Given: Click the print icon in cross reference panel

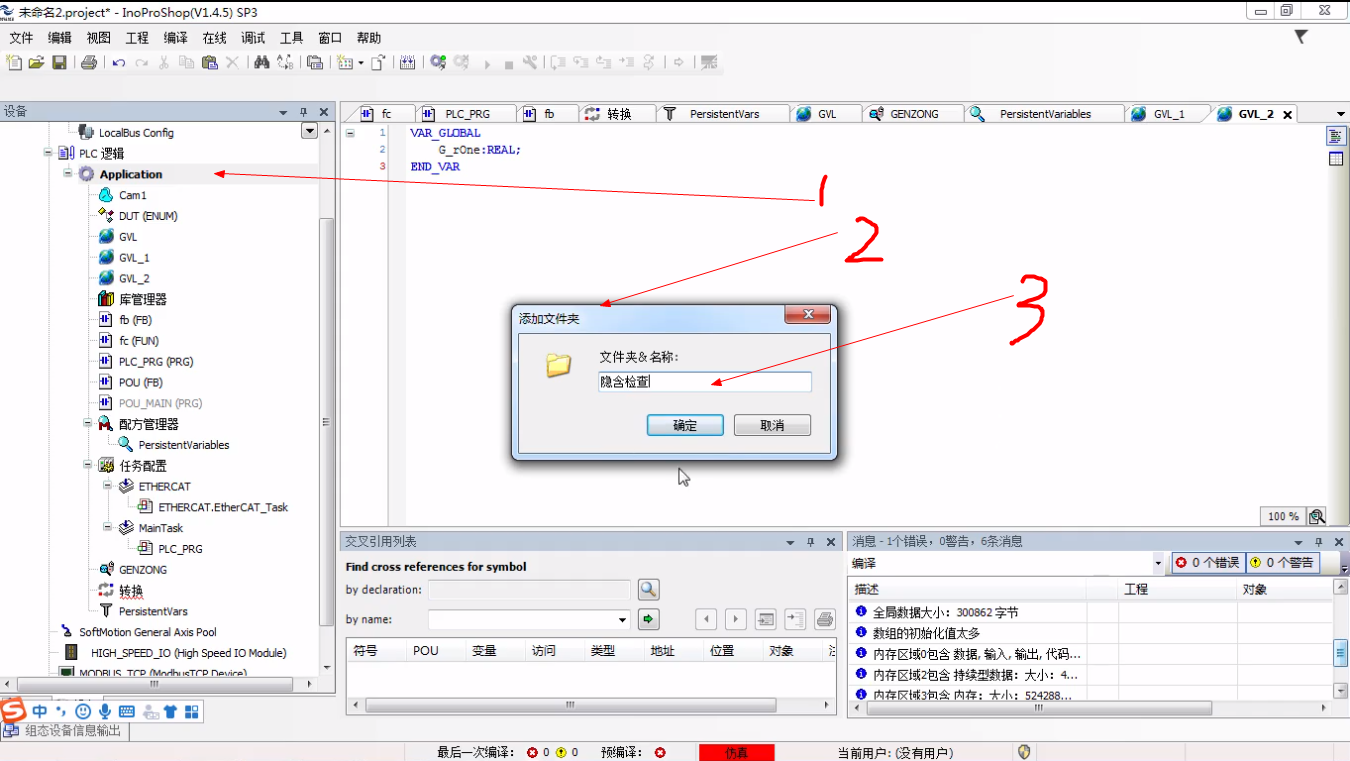Looking at the screenshot, I should [x=825, y=619].
